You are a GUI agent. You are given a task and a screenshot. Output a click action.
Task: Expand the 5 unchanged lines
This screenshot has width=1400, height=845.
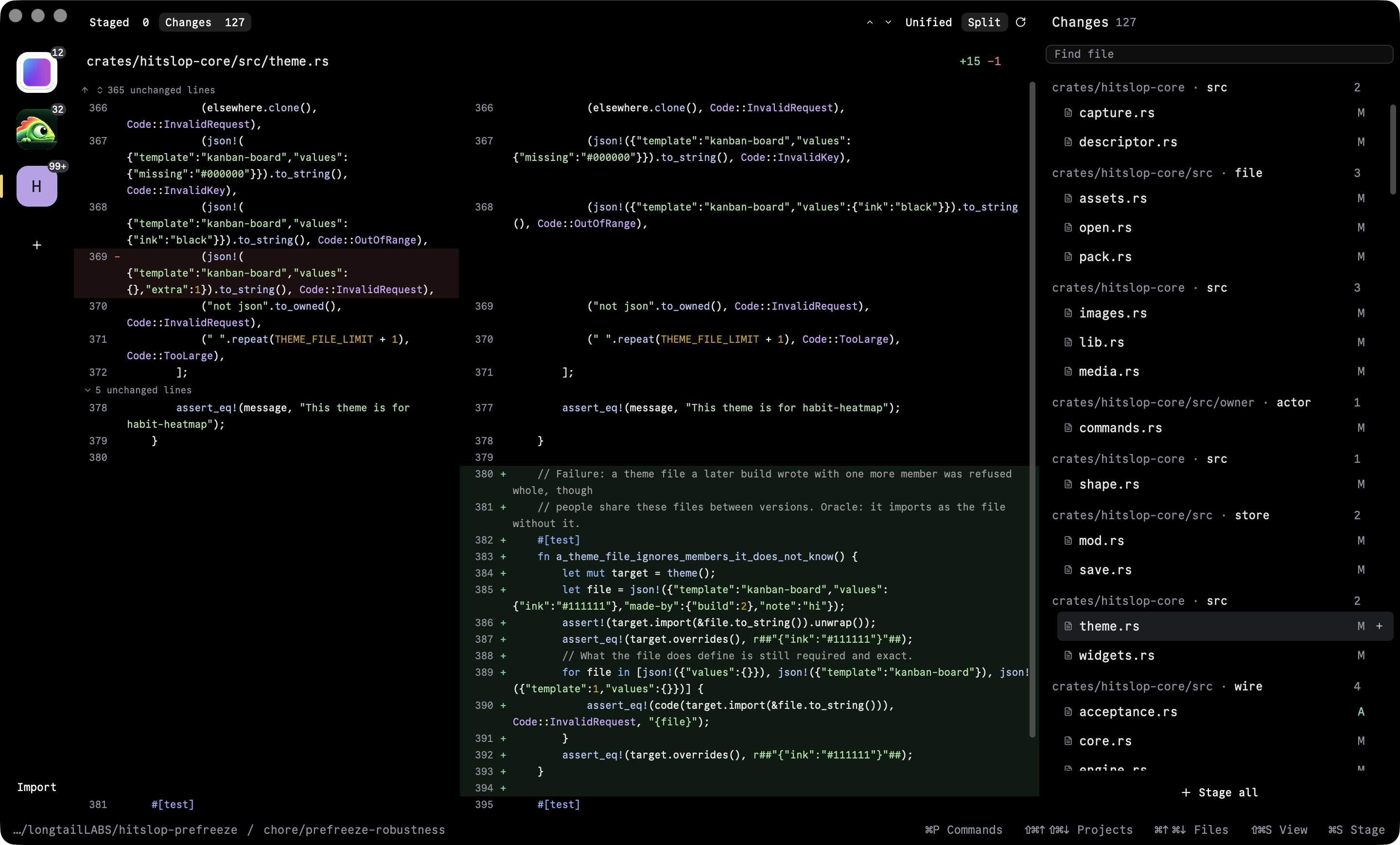pos(138,390)
